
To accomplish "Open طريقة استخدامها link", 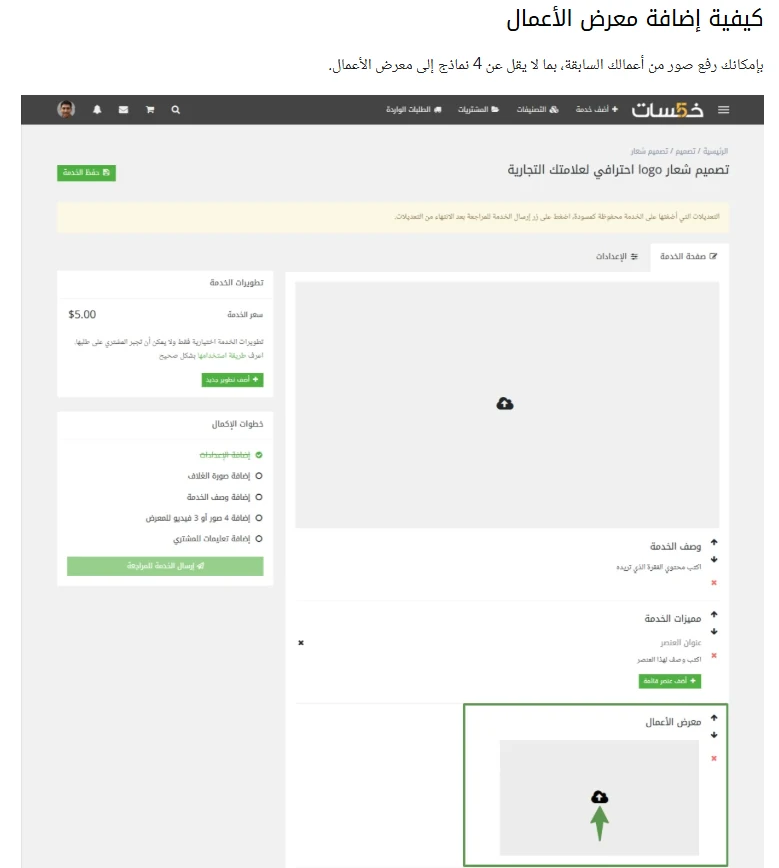I will [221, 355].
